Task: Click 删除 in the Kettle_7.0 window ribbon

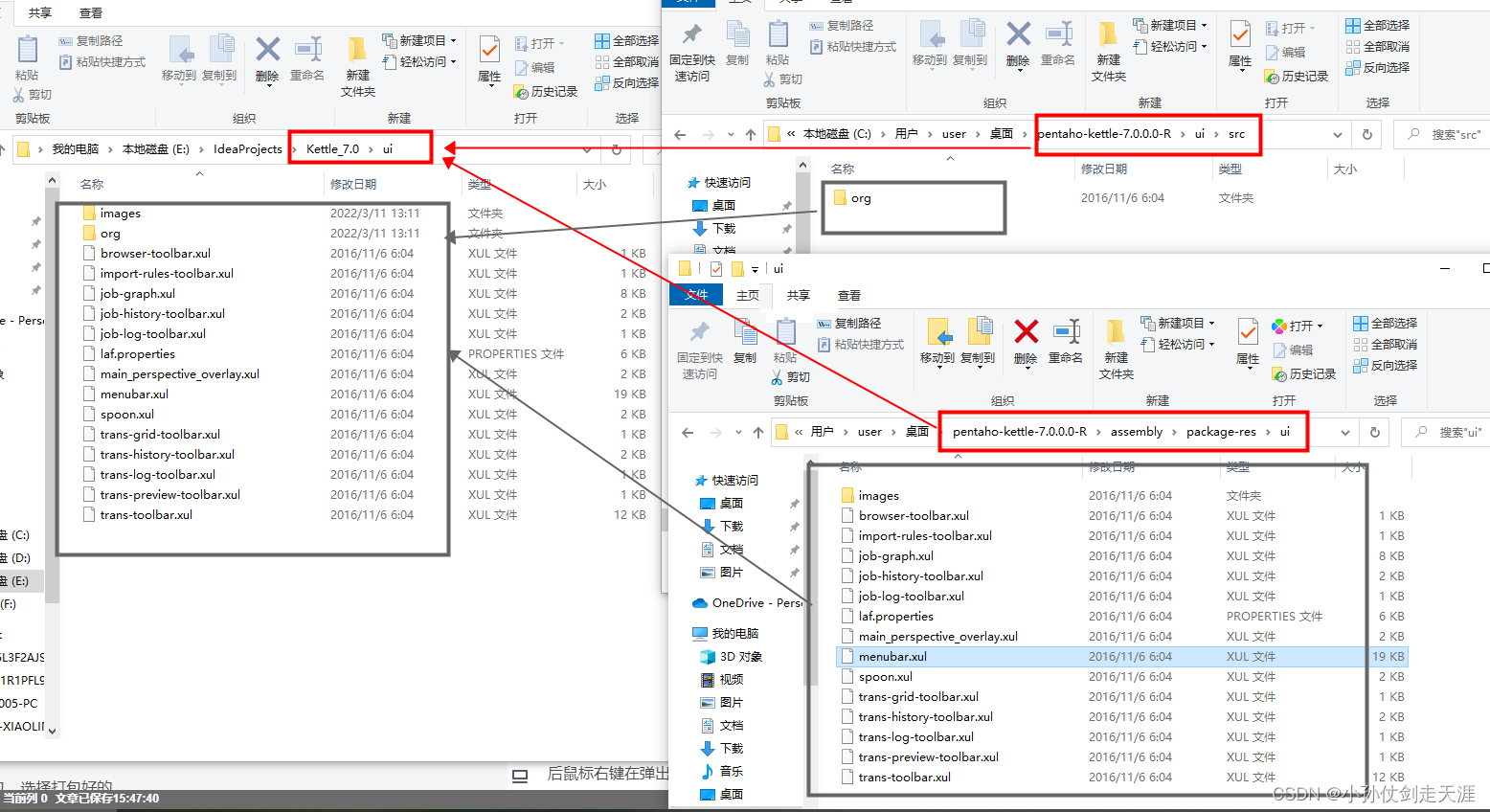Action: [267, 59]
